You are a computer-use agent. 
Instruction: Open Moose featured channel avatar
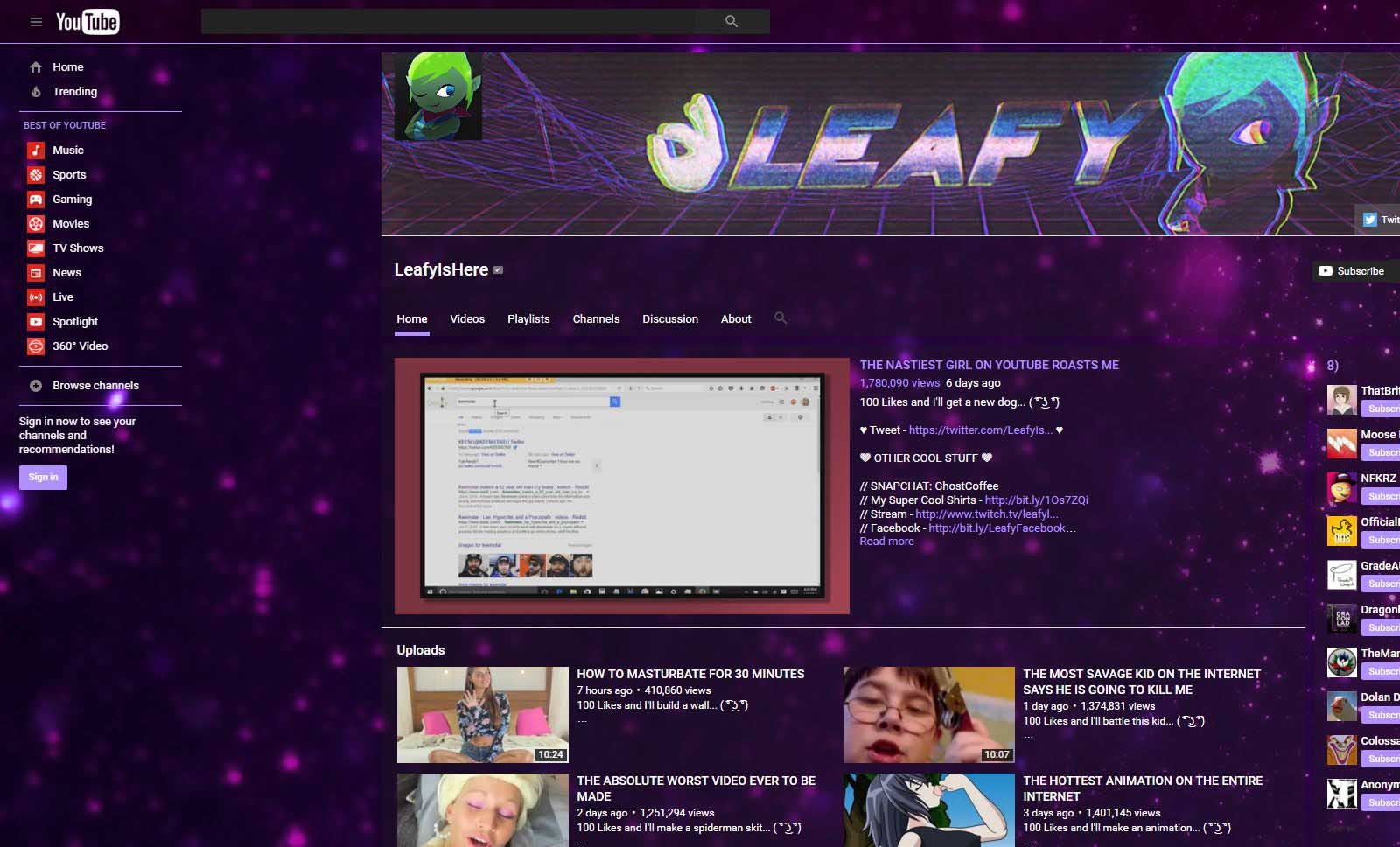click(1342, 444)
